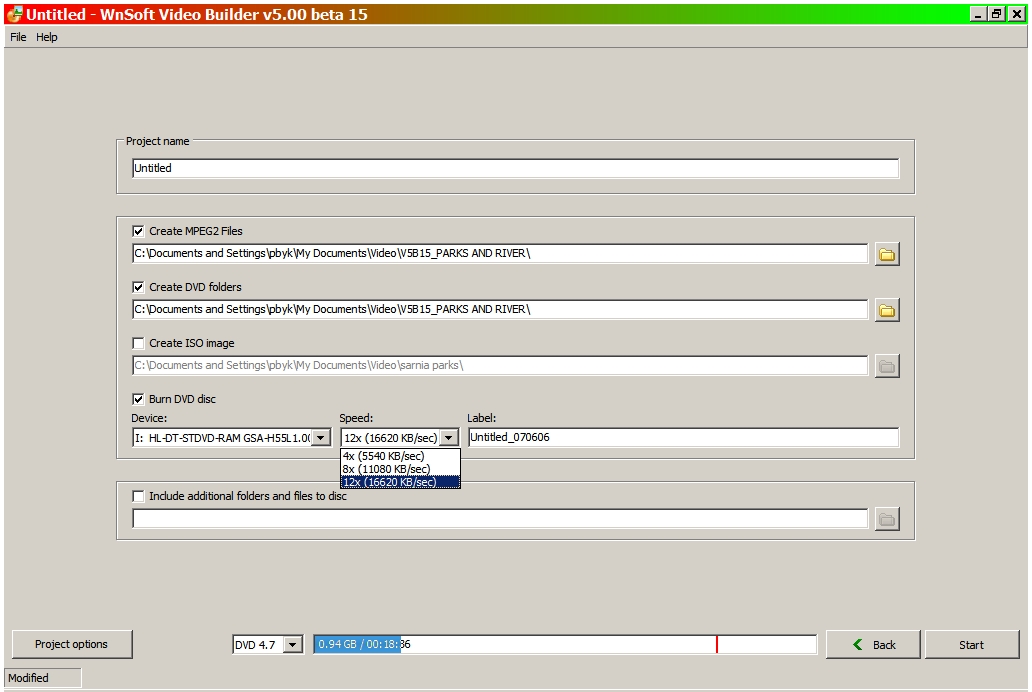
Task: Choose 8x (11080 KB/sec) burn speed
Action: (x=400, y=469)
